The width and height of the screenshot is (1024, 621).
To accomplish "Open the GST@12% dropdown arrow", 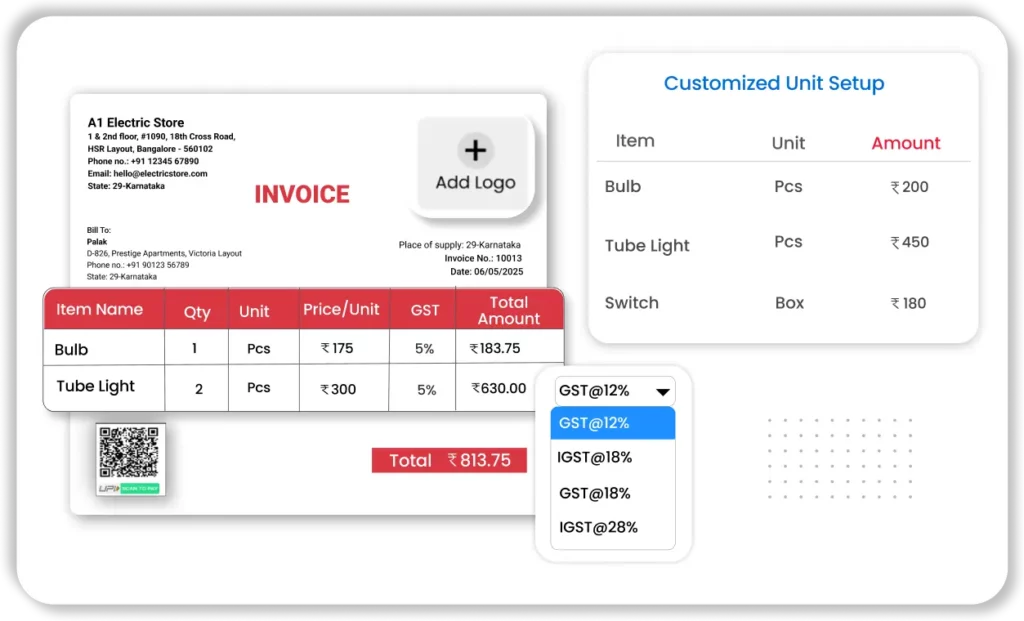I will point(662,392).
